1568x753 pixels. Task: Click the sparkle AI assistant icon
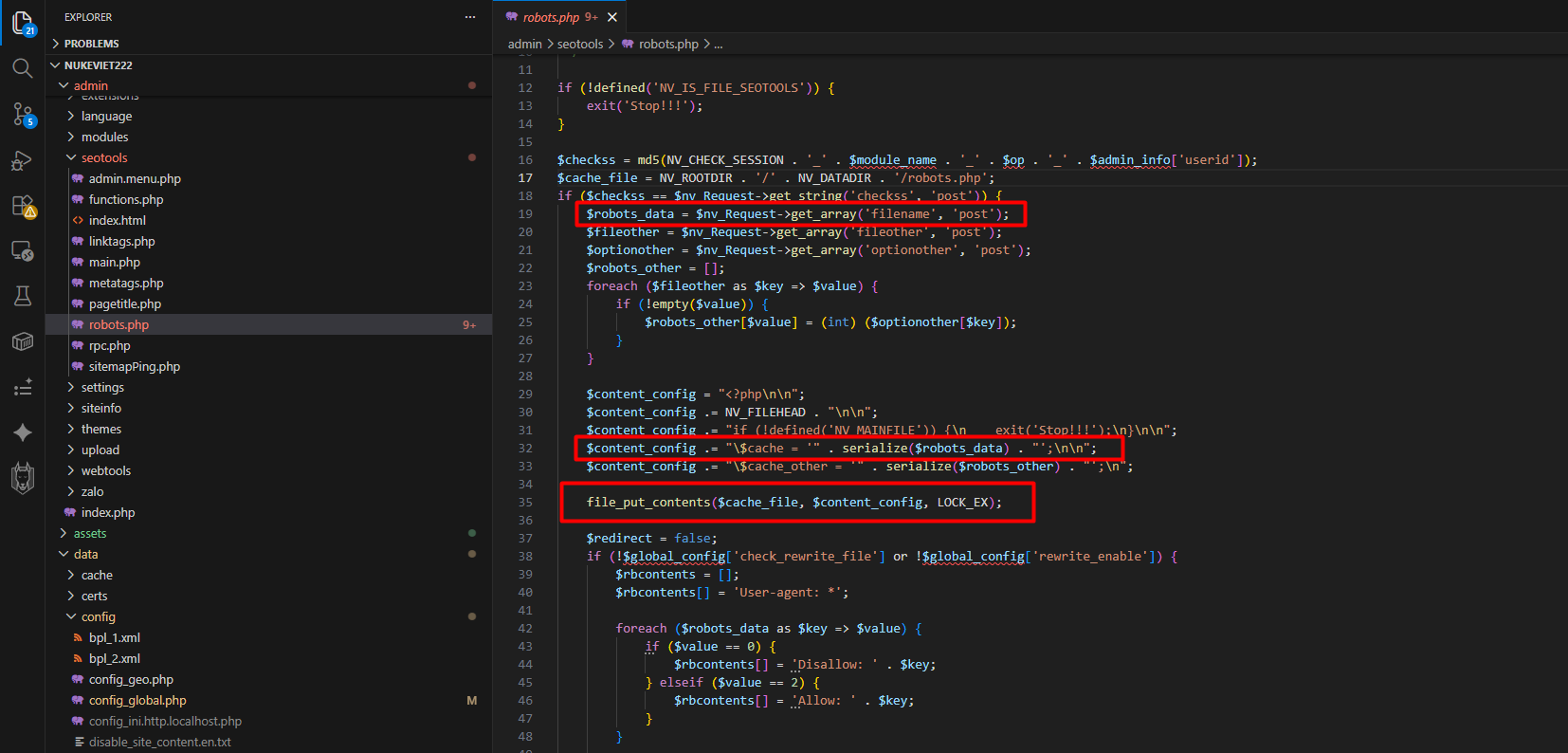click(x=23, y=432)
